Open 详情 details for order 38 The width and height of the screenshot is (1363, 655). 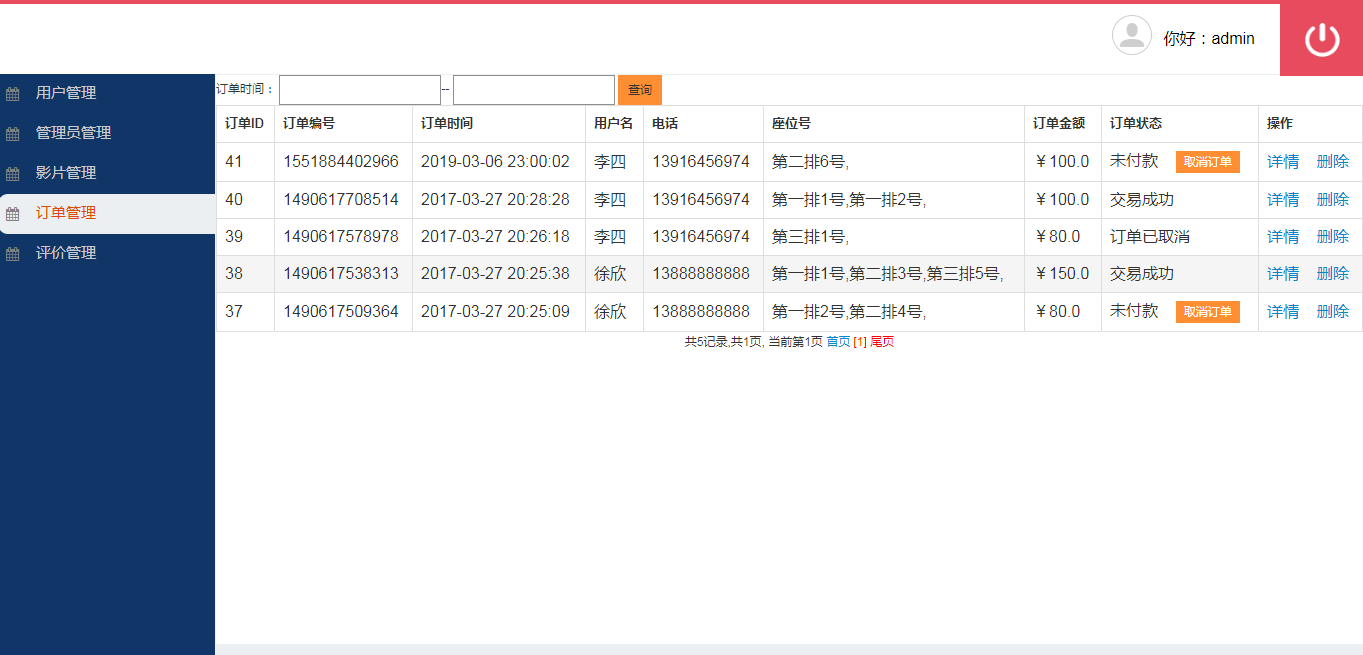click(1282, 273)
